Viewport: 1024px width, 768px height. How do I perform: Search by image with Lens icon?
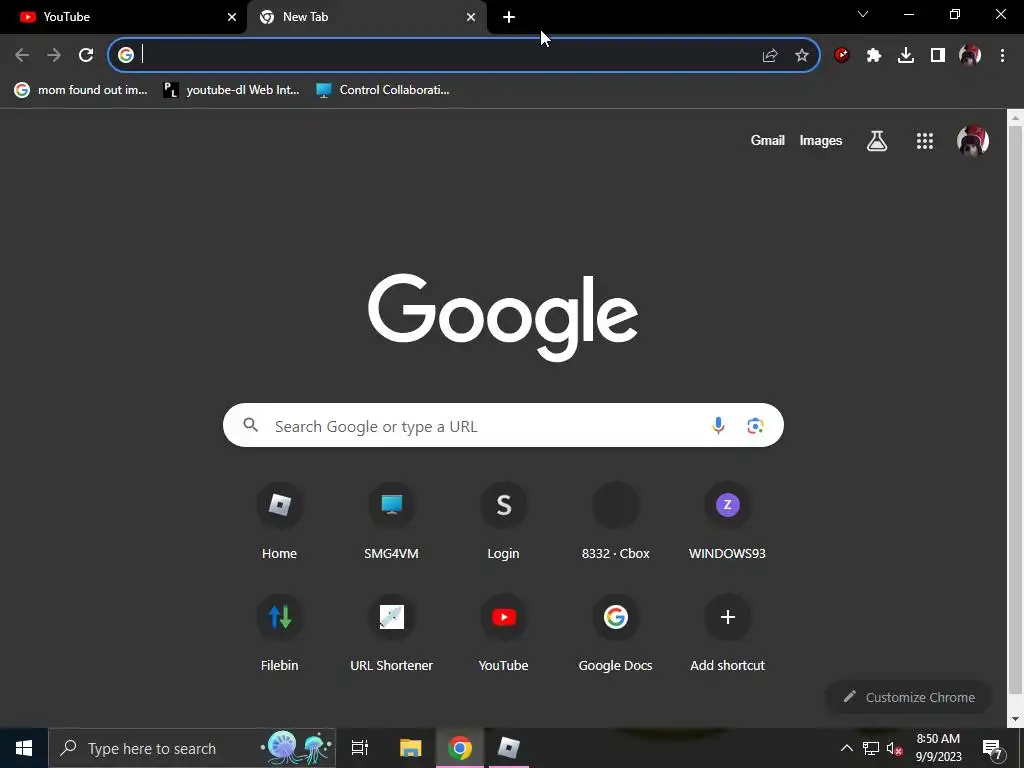[755, 426]
